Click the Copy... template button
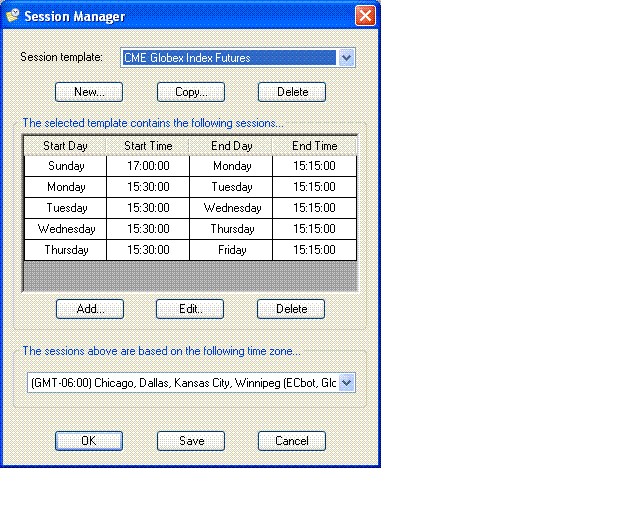 191,92
